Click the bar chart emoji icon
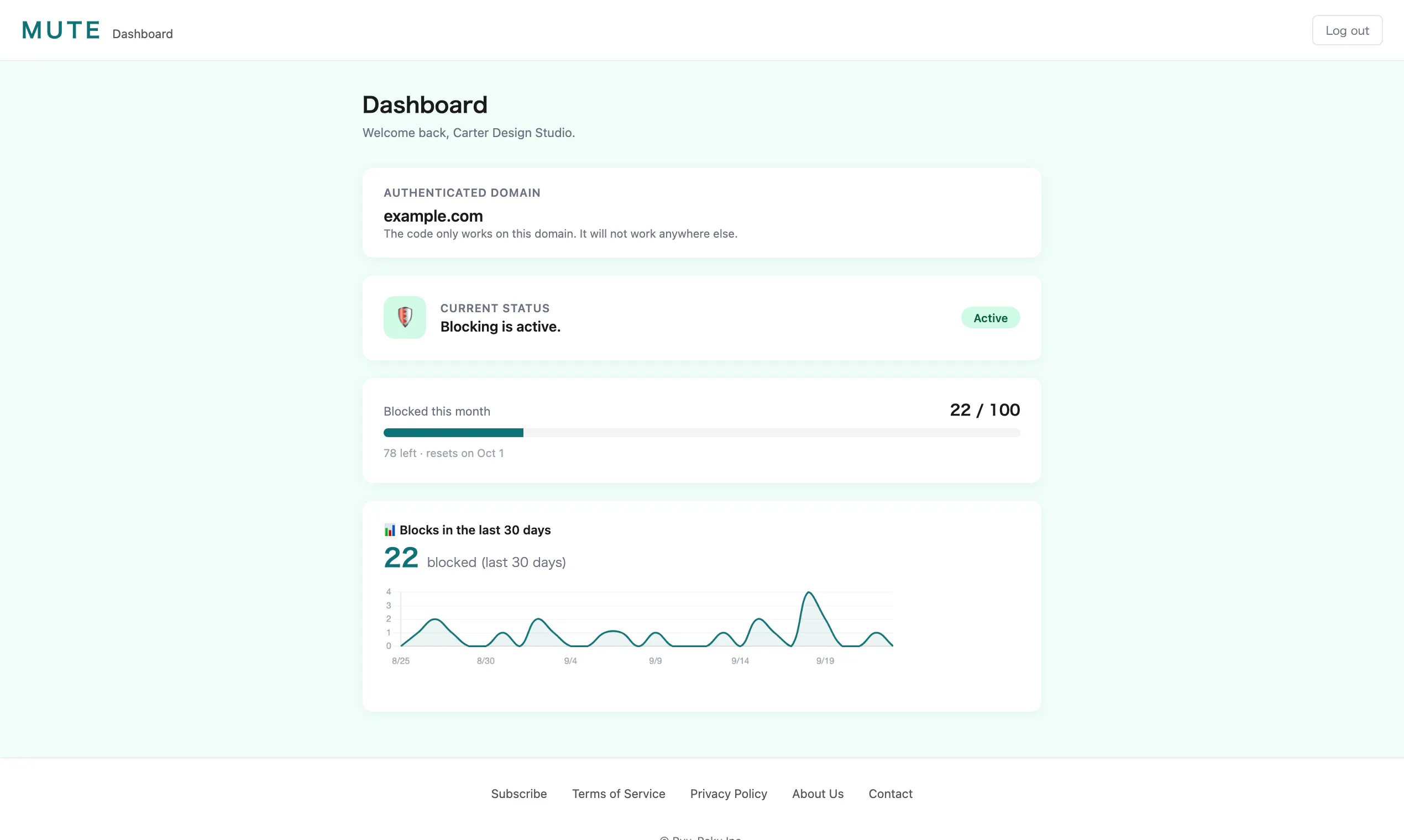1404x840 pixels. coord(390,530)
